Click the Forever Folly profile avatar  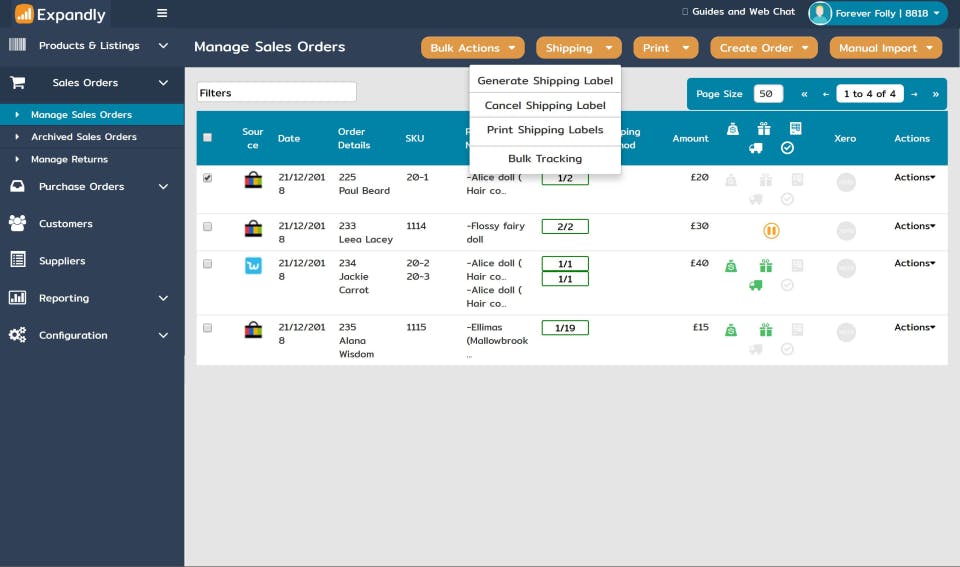(820, 13)
